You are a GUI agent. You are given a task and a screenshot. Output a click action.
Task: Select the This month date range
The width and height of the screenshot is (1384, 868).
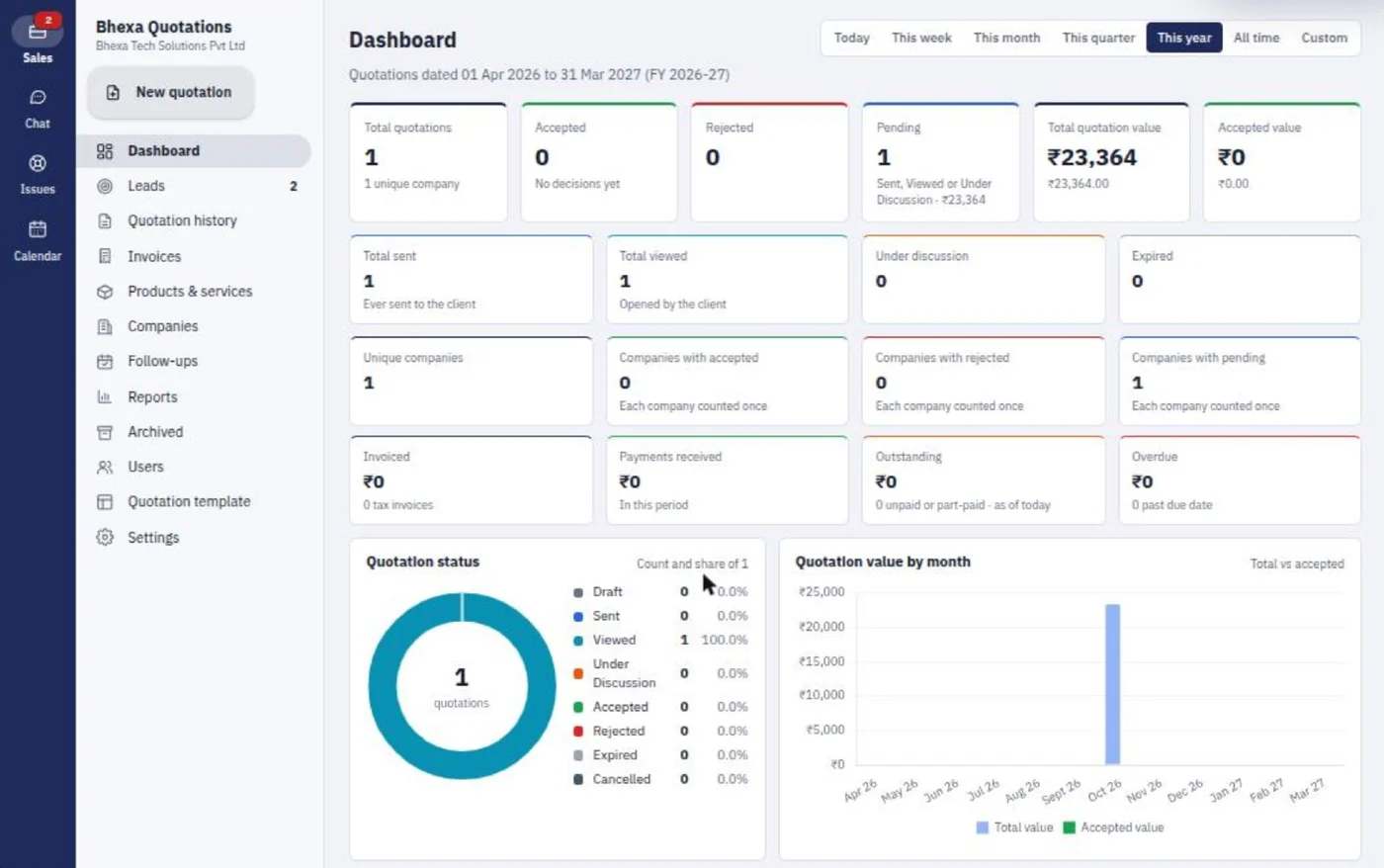tap(1006, 38)
